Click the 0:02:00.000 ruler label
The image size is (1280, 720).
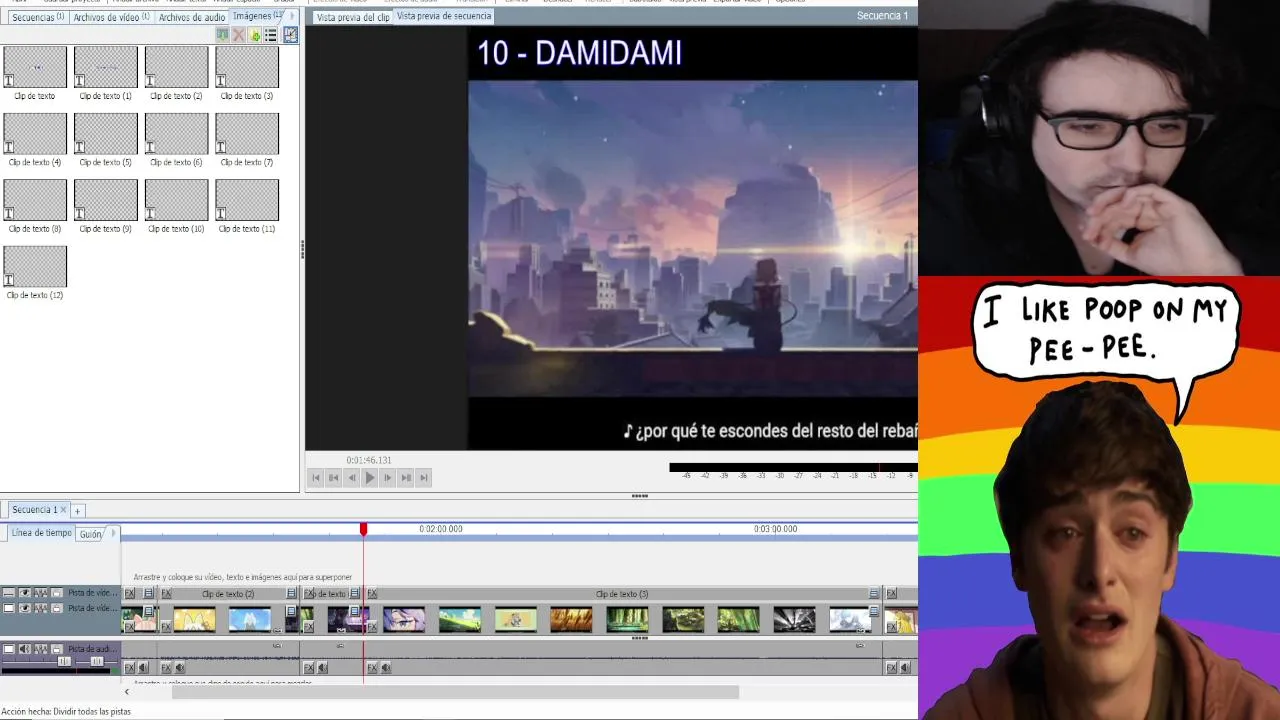(440, 528)
